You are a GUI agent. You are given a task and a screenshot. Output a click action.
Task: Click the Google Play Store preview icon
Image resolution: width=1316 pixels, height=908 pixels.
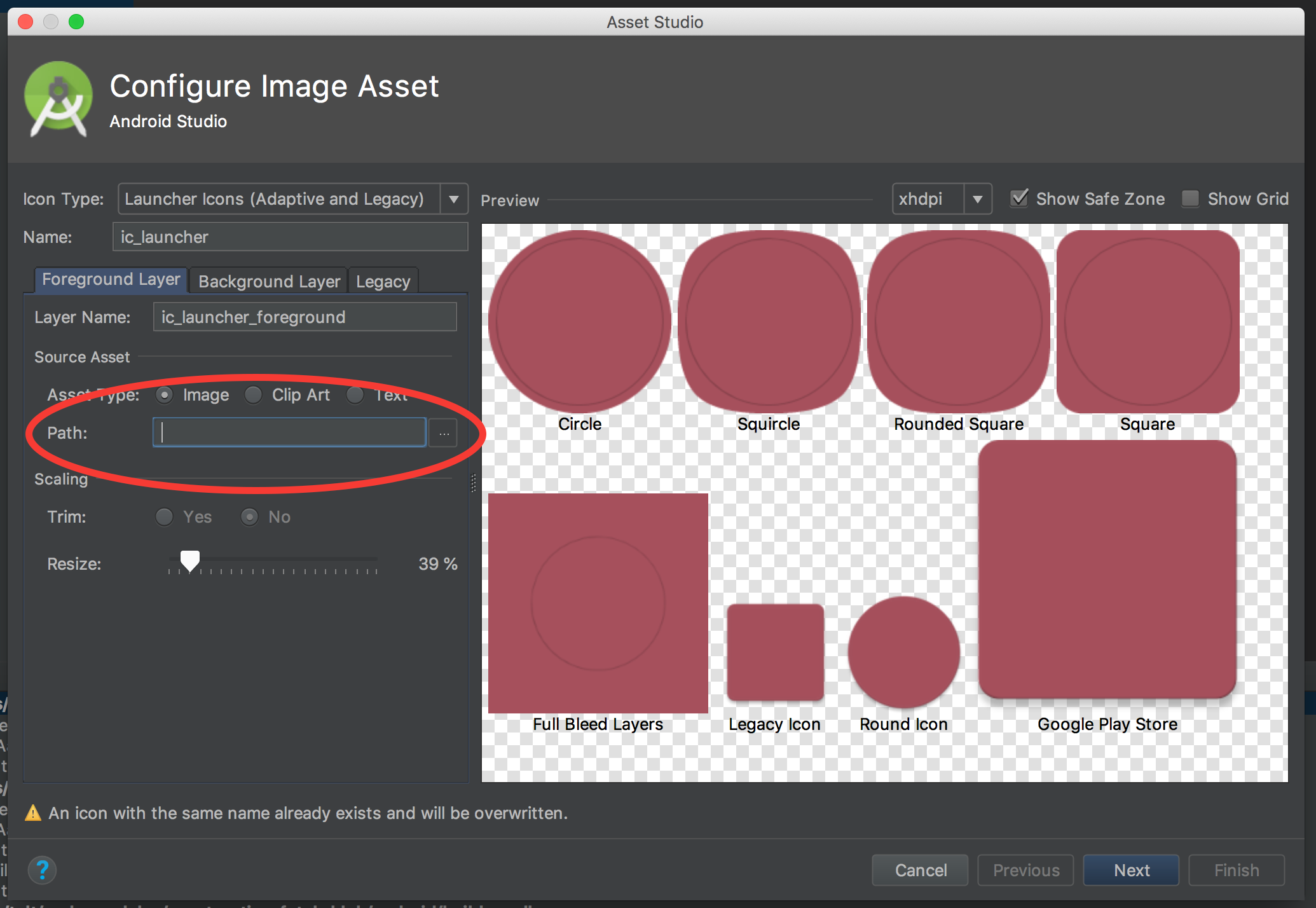pyautogui.click(x=1107, y=569)
